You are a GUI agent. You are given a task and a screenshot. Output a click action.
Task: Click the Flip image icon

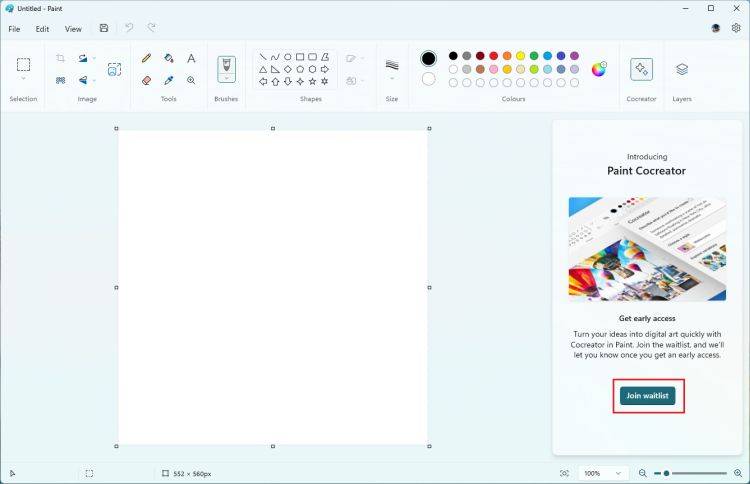tap(83, 80)
